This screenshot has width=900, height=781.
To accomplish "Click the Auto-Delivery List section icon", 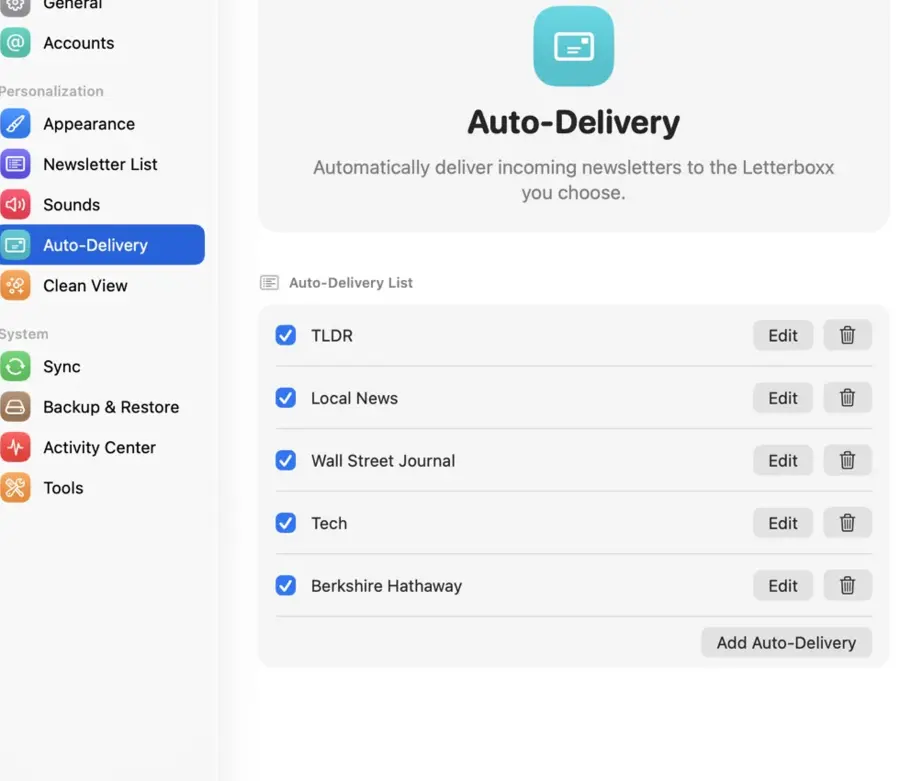I will tap(269, 282).
